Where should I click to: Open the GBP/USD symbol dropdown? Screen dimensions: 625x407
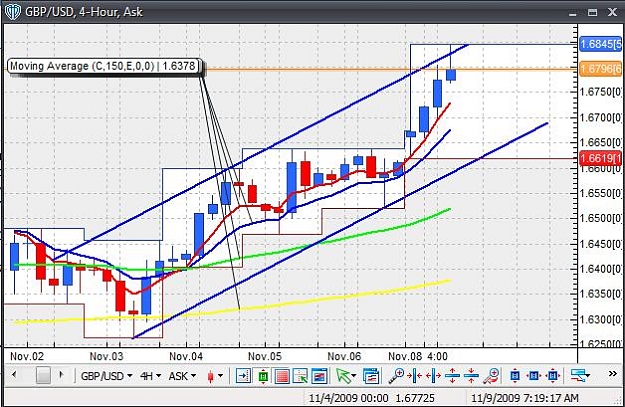106,376
